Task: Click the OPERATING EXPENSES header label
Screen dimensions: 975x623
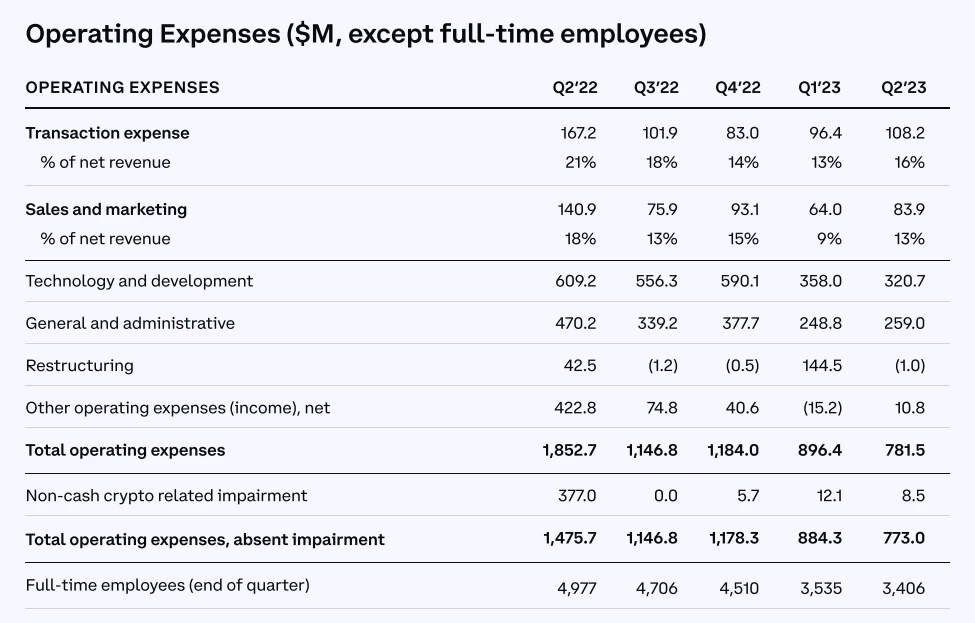Action: (122, 87)
